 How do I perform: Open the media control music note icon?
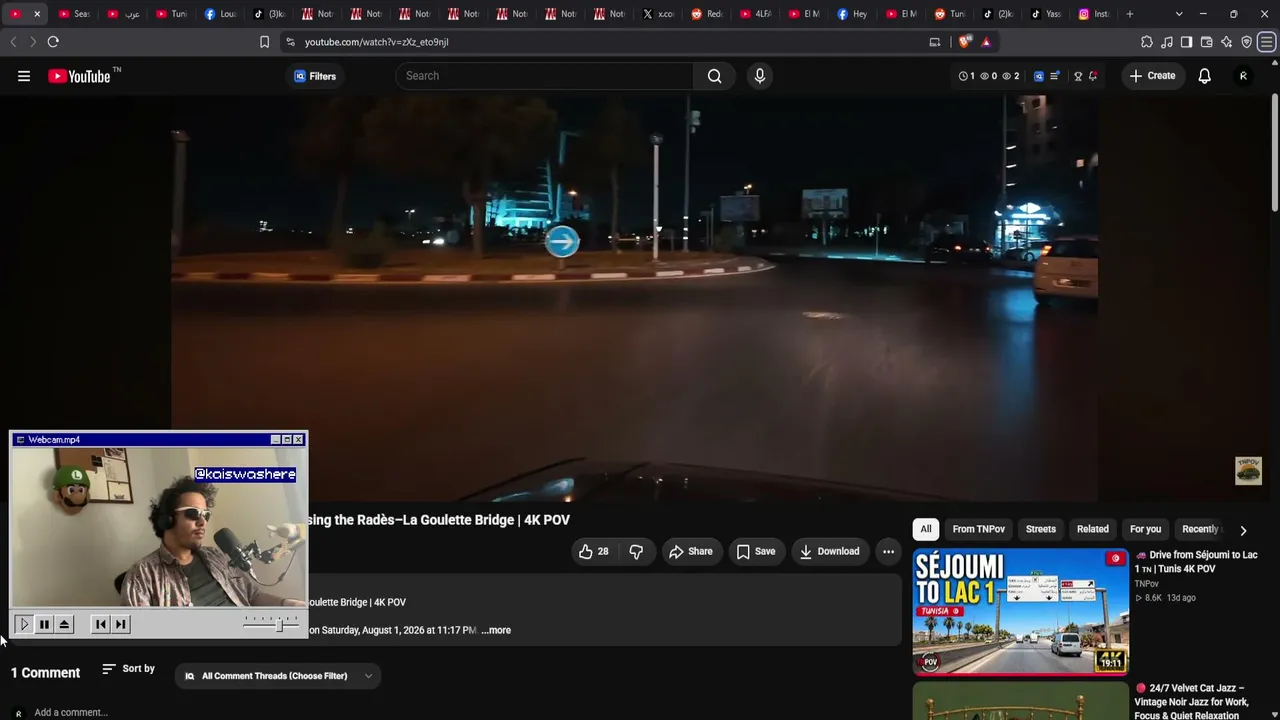1167,42
